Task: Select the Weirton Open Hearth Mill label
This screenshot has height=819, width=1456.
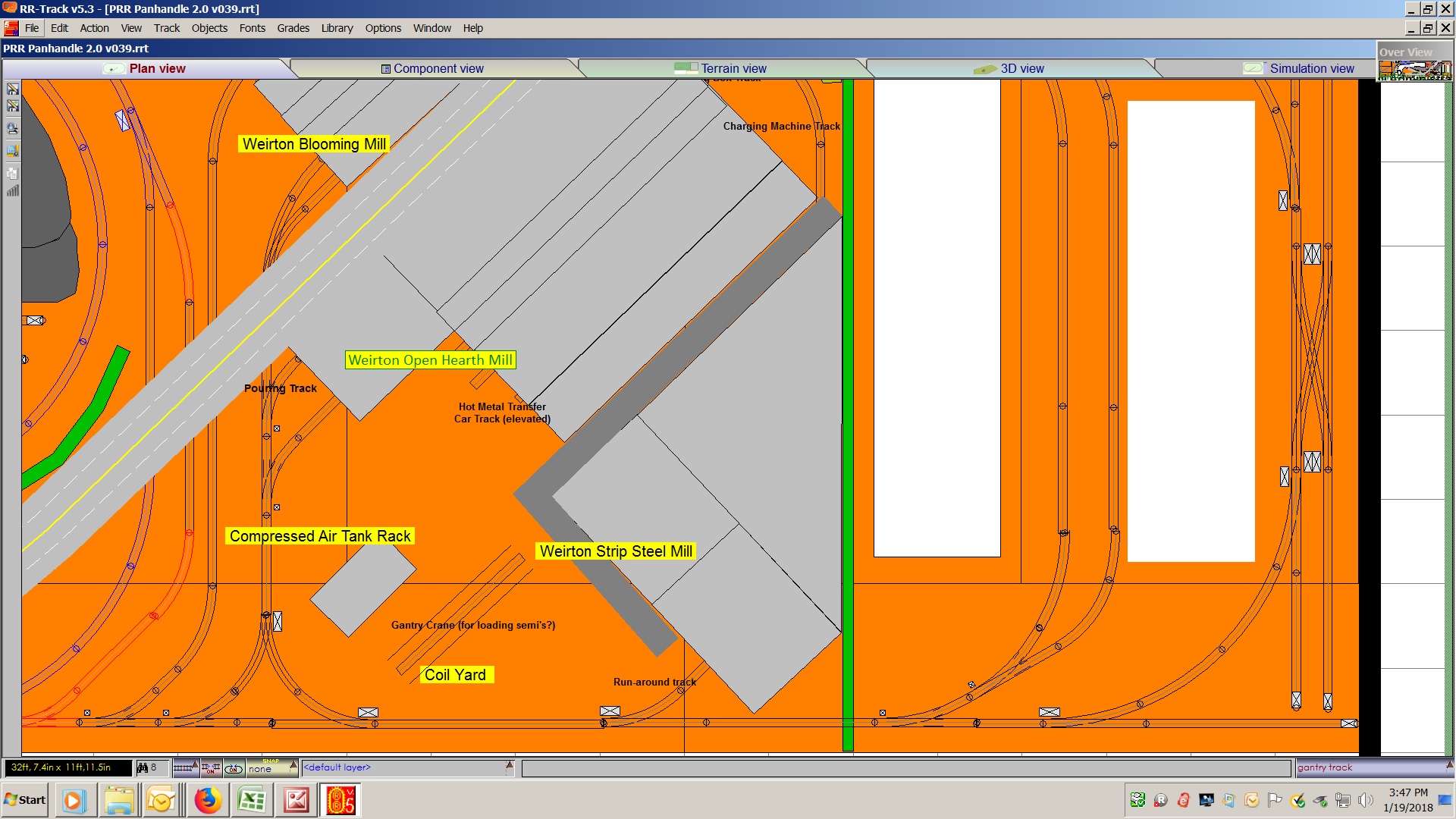Action: tap(430, 360)
